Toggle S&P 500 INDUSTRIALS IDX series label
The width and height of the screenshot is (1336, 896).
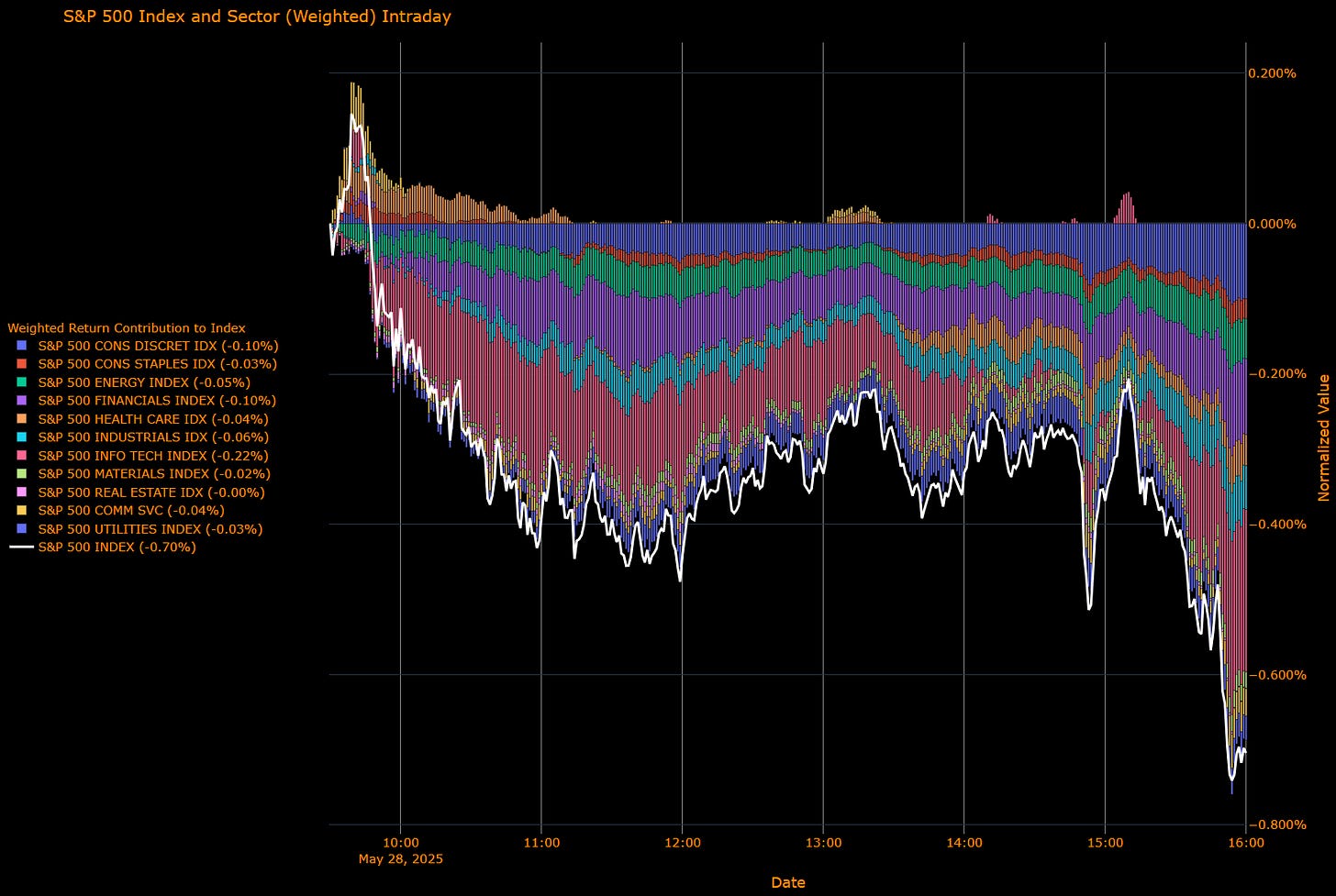[153, 437]
